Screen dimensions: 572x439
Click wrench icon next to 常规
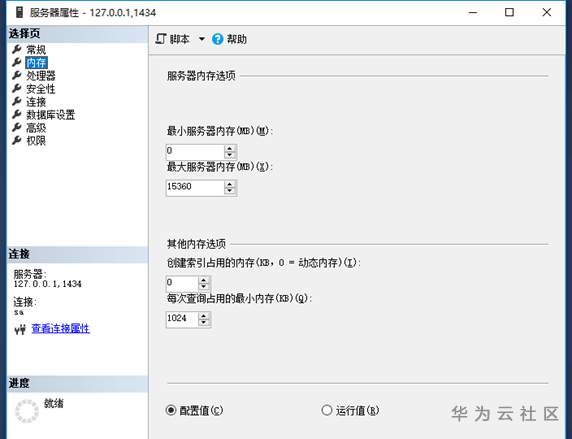pyautogui.click(x=16, y=49)
